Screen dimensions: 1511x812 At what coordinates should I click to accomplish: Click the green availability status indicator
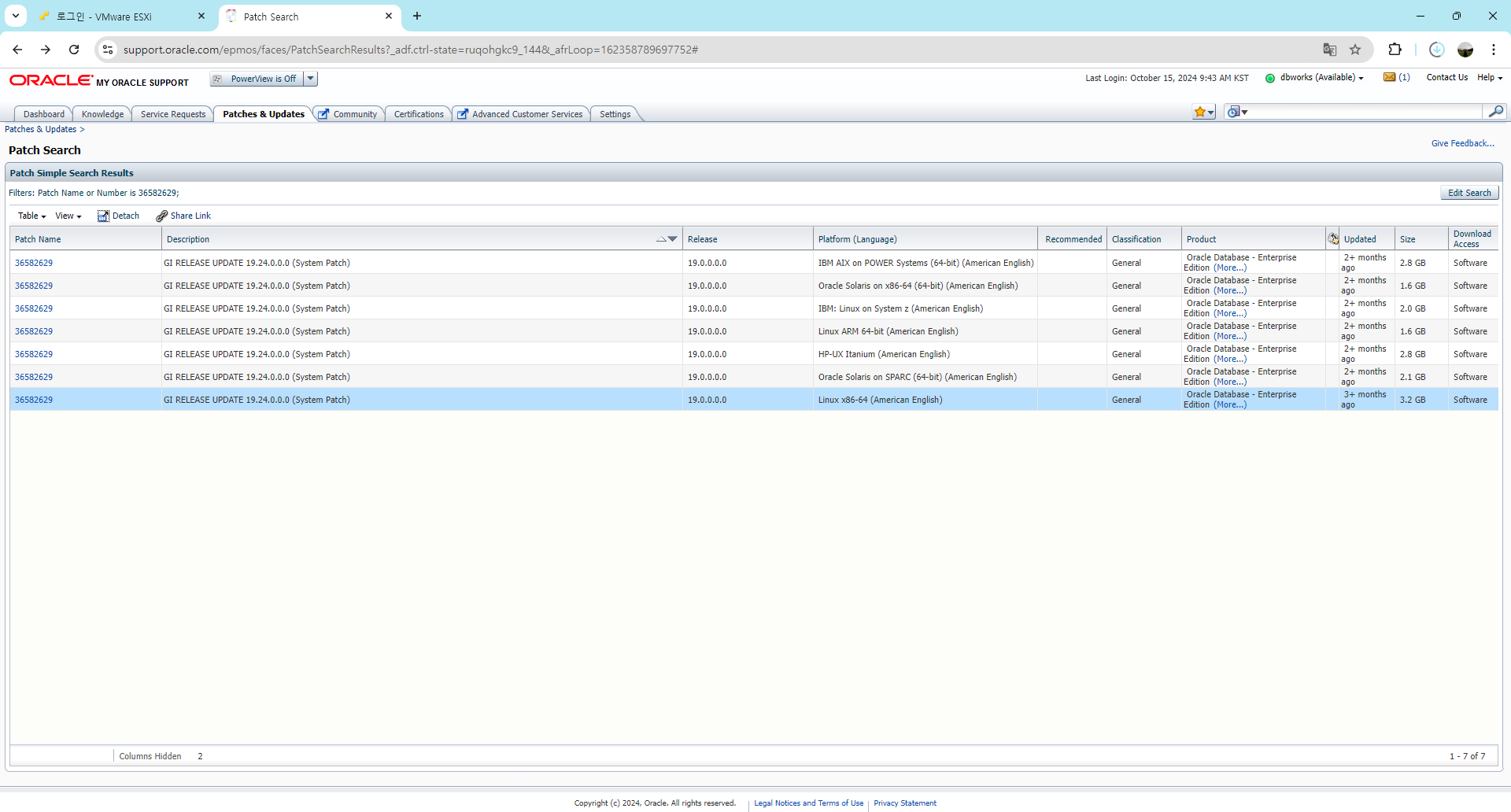[1269, 78]
